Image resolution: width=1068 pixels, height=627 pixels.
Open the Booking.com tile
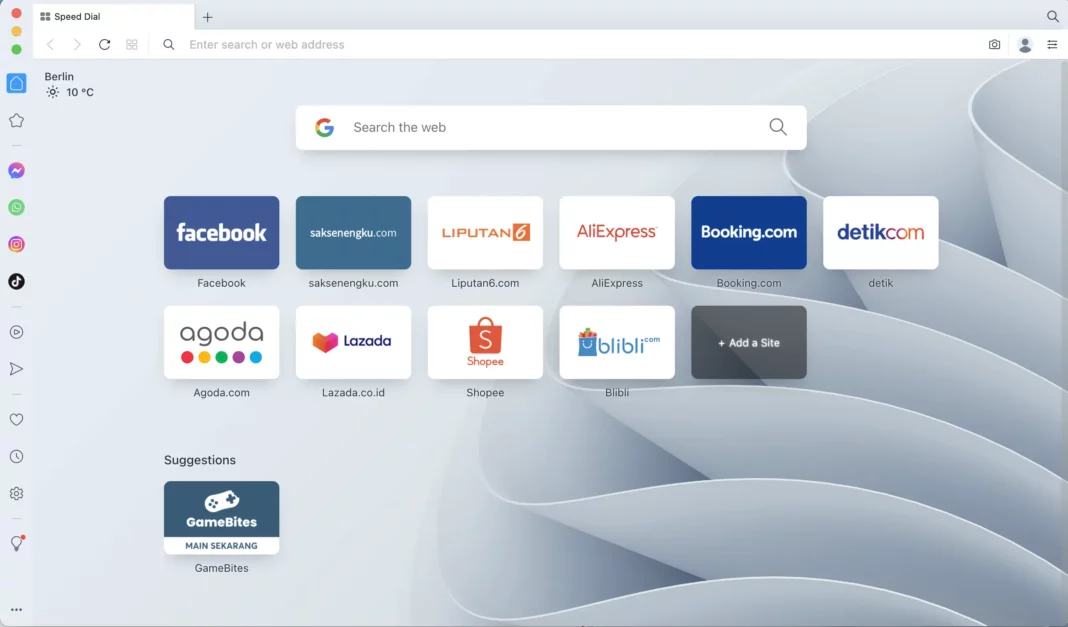click(x=749, y=233)
